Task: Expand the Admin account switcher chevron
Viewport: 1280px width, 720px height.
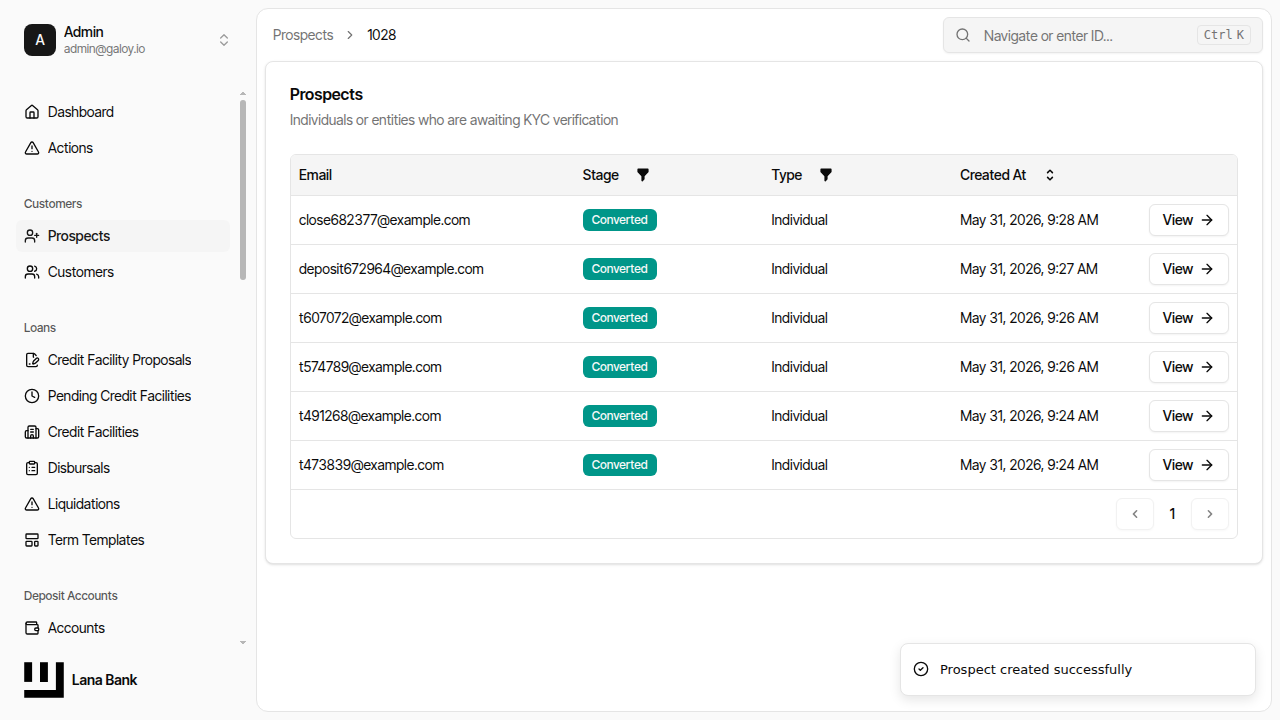Action: click(x=224, y=40)
